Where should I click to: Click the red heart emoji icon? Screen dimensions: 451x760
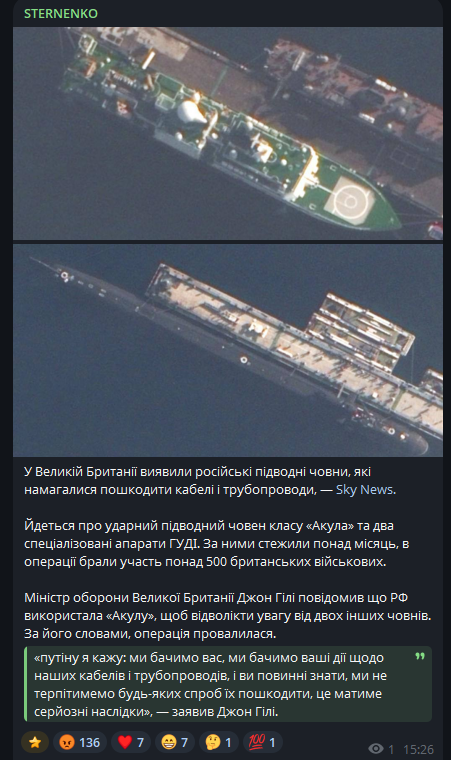[125, 742]
